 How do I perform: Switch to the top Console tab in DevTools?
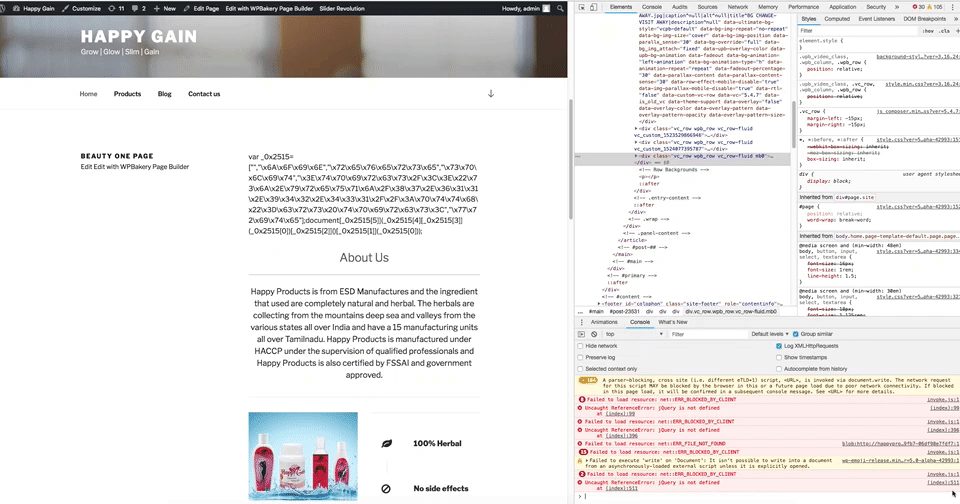(651, 7)
